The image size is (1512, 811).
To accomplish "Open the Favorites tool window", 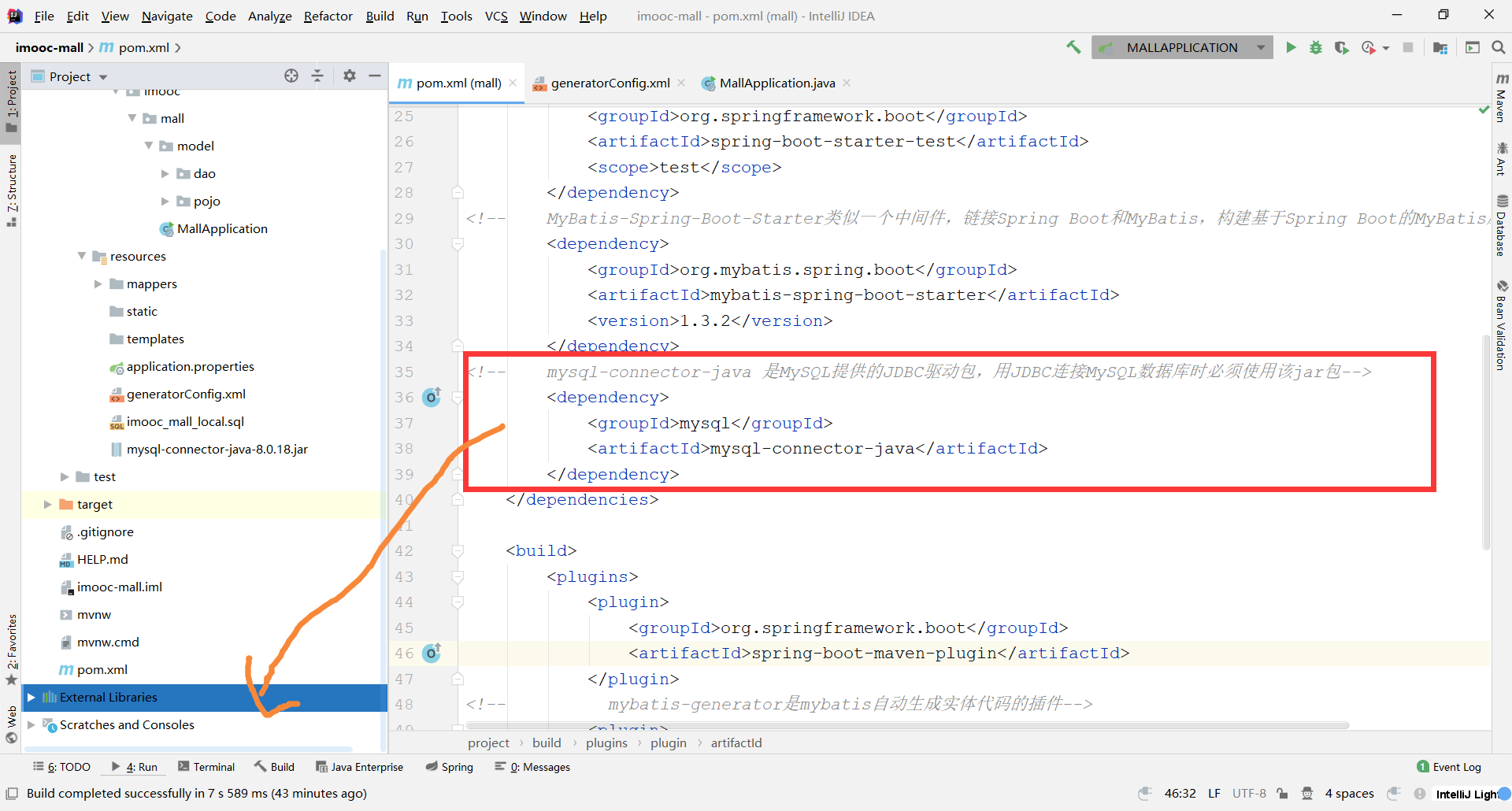I will tap(11, 650).
